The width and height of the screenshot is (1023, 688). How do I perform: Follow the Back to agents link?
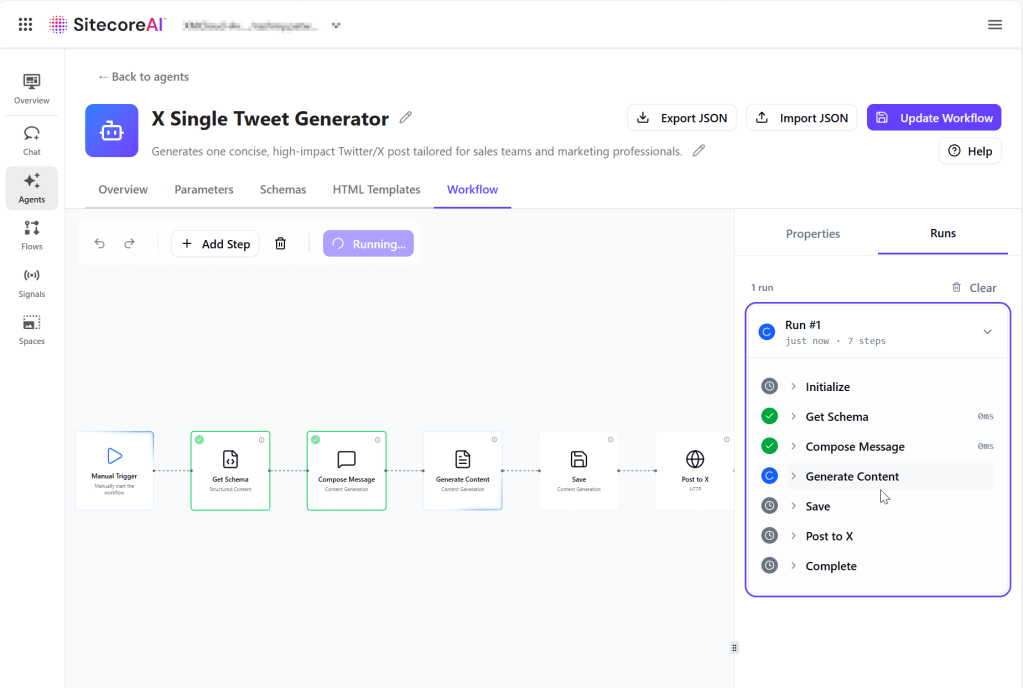coord(143,77)
